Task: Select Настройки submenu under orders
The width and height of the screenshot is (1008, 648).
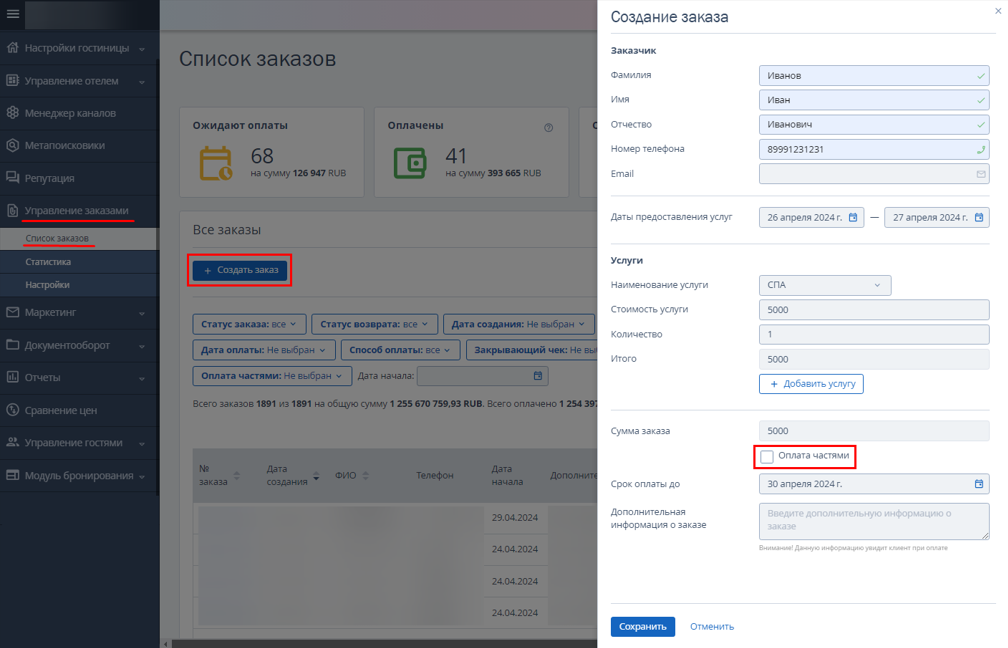Action: tap(79, 285)
